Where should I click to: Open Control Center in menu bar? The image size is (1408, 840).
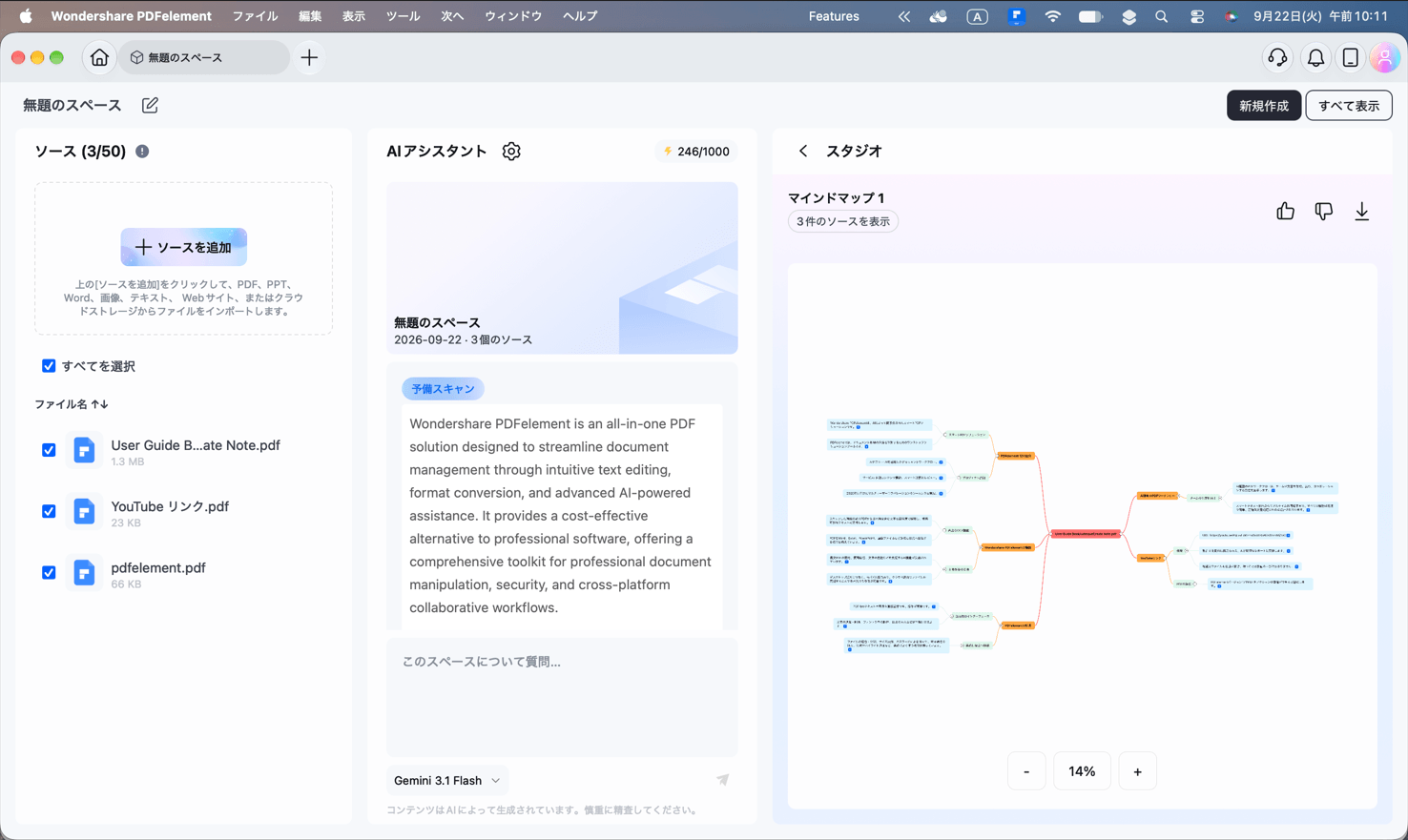point(1196,16)
